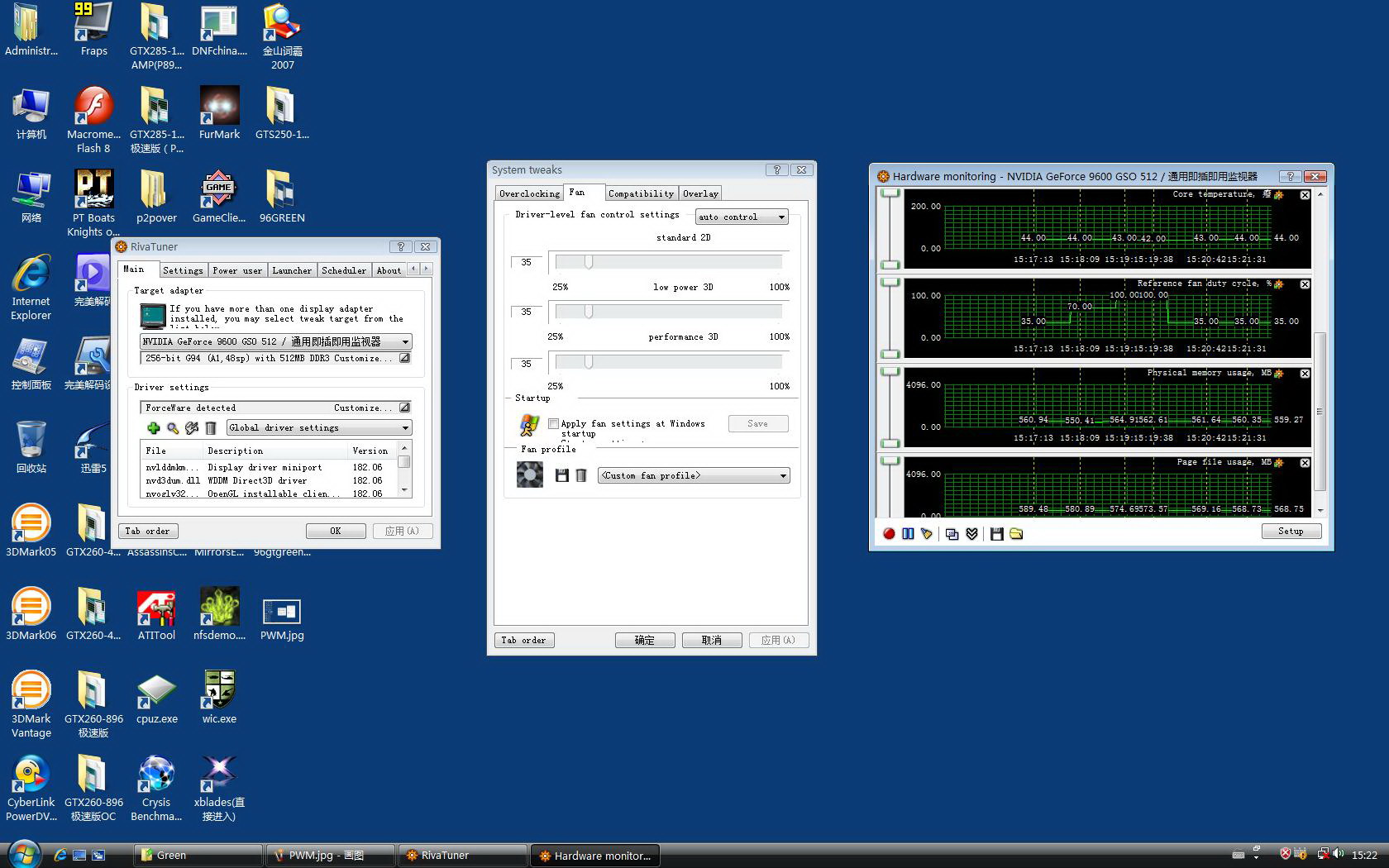Click Setup button in Hardware monitoring
The height and width of the screenshot is (868, 1389).
pyautogui.click(x=1291, y=532)
